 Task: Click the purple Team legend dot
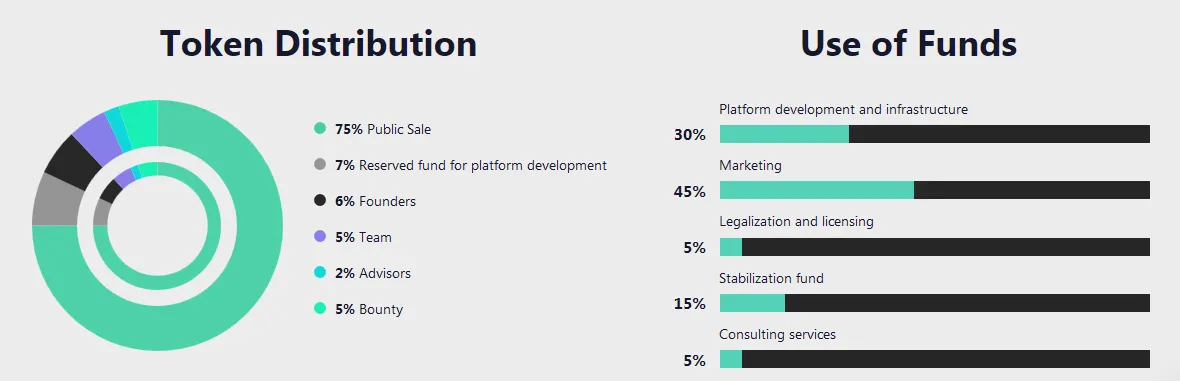point(320,236)
